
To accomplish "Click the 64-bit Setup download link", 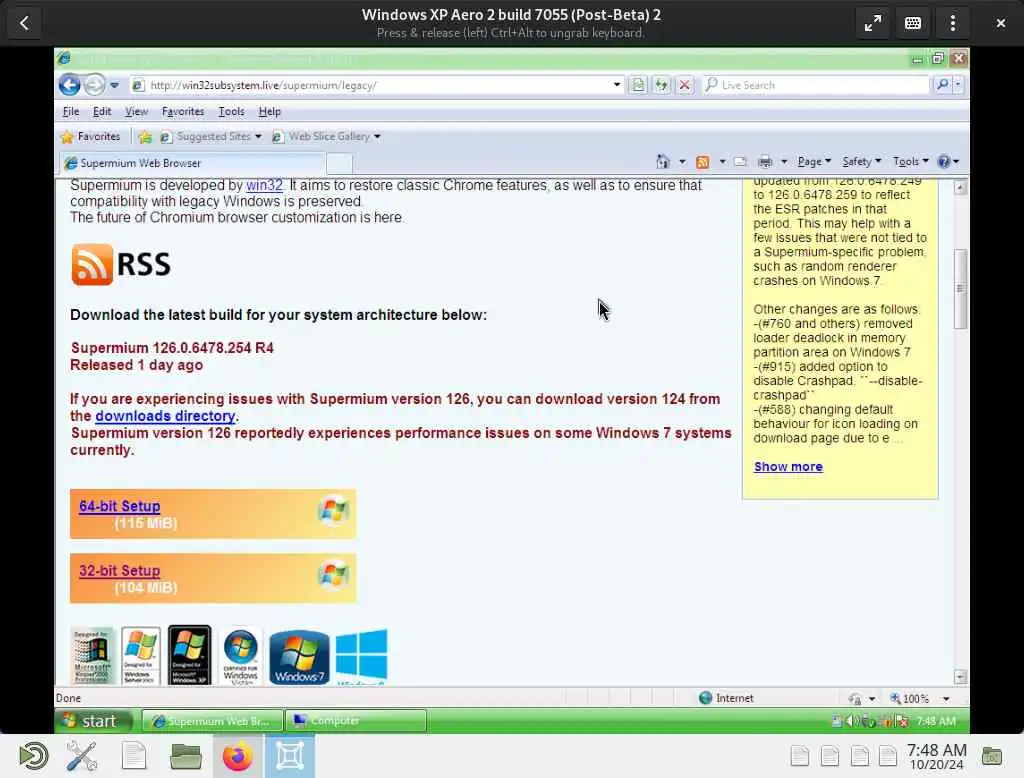I will pyautogui.click(x=120, y=506).
